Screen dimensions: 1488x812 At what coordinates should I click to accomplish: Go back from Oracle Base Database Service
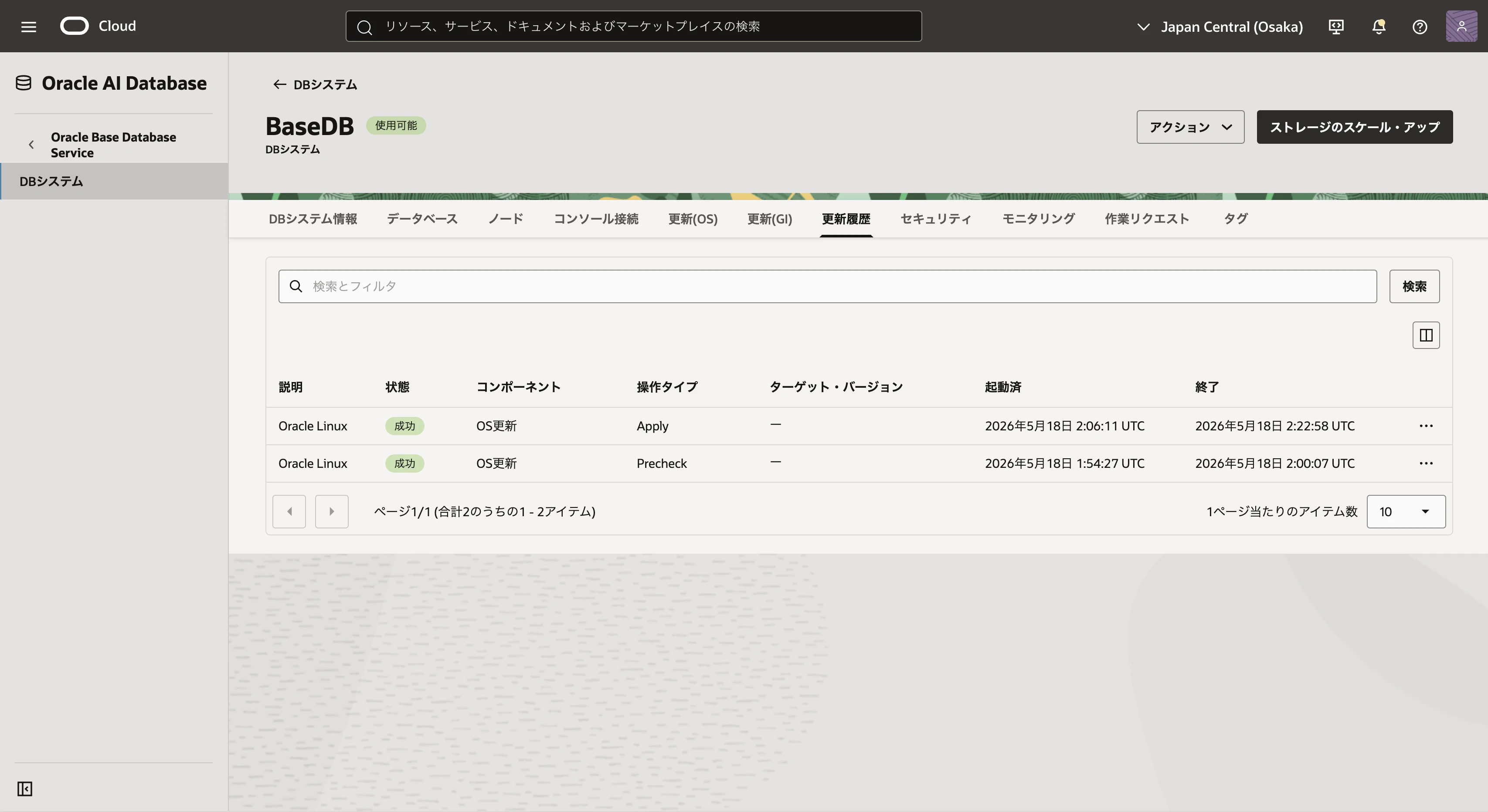[x=31, y=145]
